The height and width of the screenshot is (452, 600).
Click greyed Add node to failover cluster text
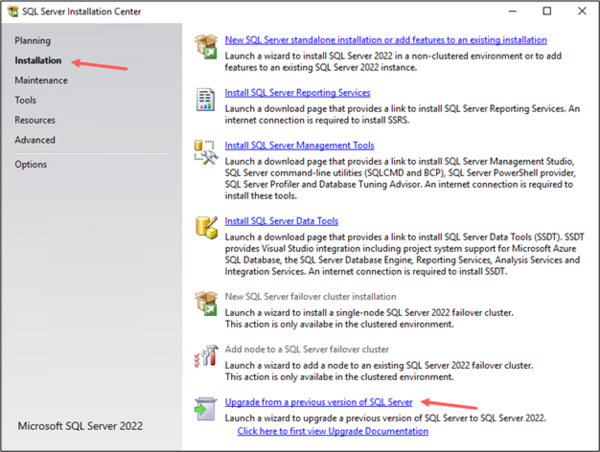[307, 349]
